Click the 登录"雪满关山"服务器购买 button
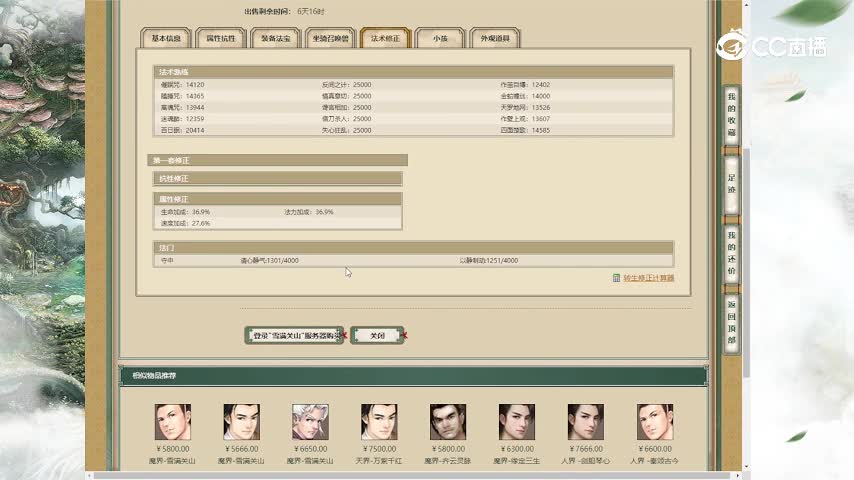 click(294, 336)
